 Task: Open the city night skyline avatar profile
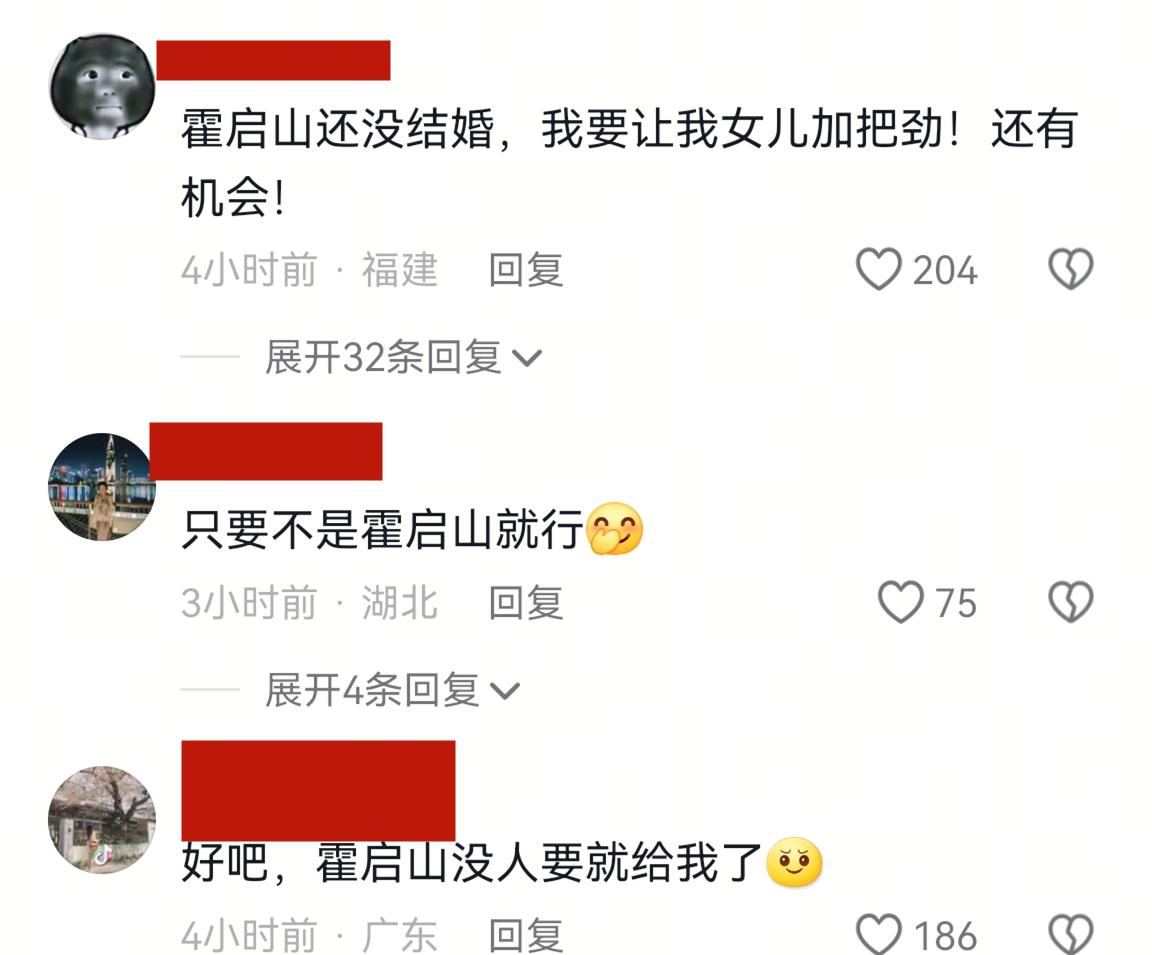coord(102,486)
